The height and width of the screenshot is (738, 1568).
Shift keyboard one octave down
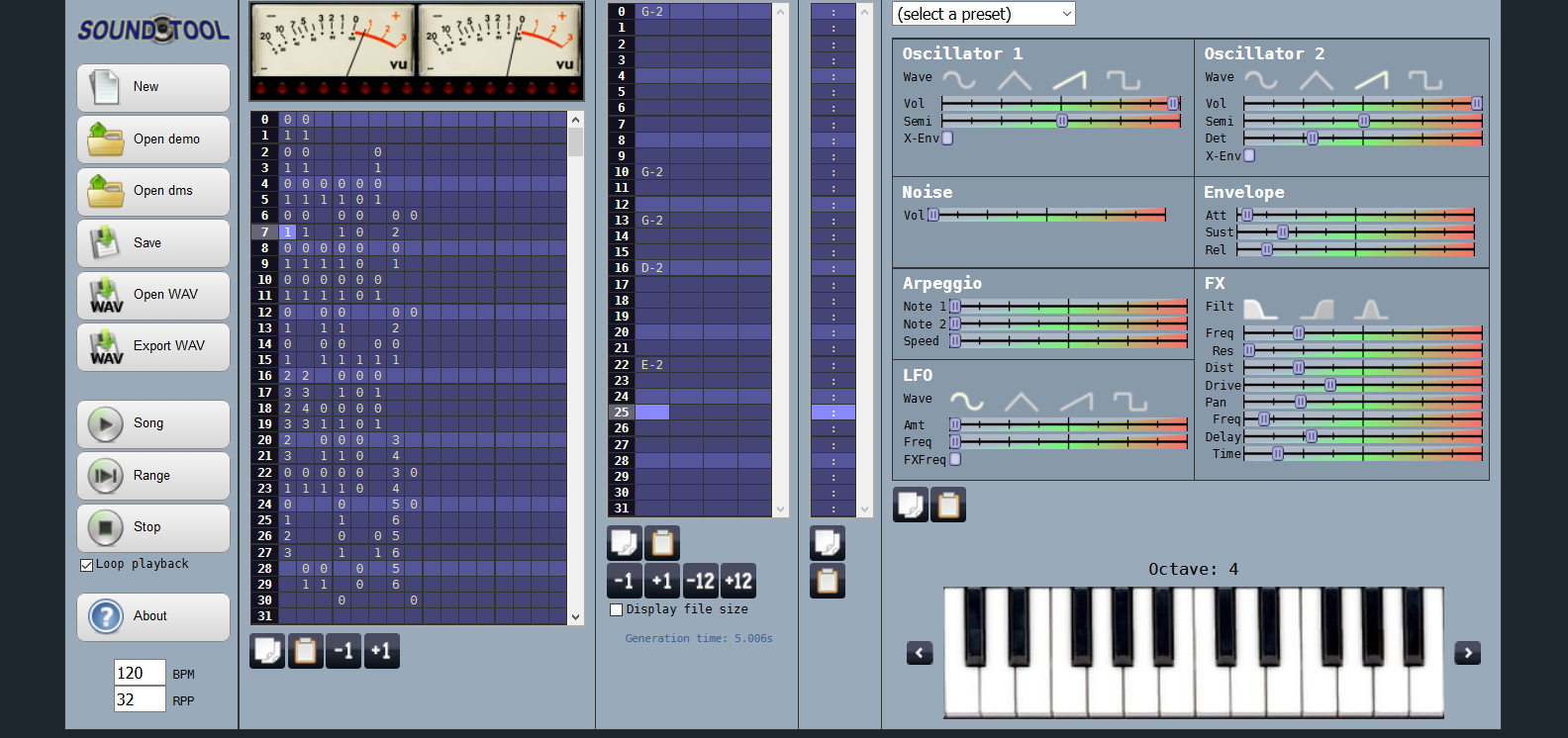[920, 653]
